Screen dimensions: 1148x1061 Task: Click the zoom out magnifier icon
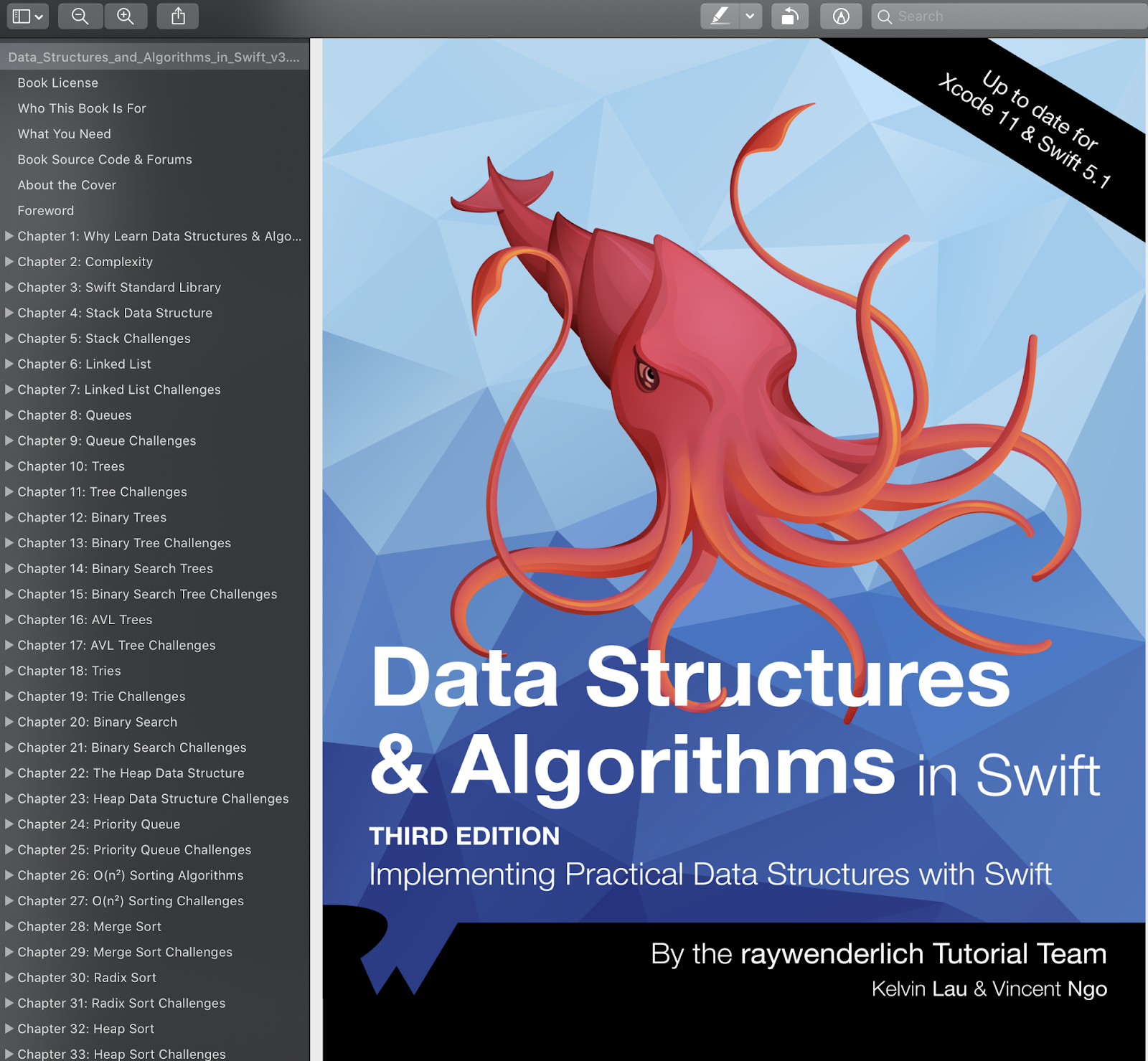coord(80,16)
